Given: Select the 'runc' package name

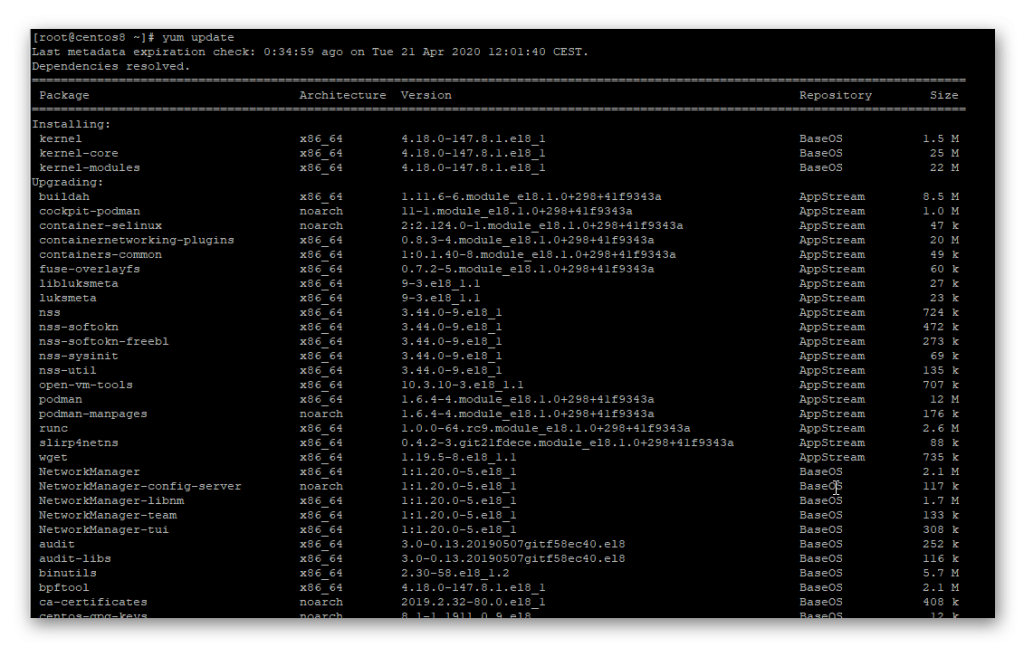Looking at the screenshot, I should pos(54,428).
